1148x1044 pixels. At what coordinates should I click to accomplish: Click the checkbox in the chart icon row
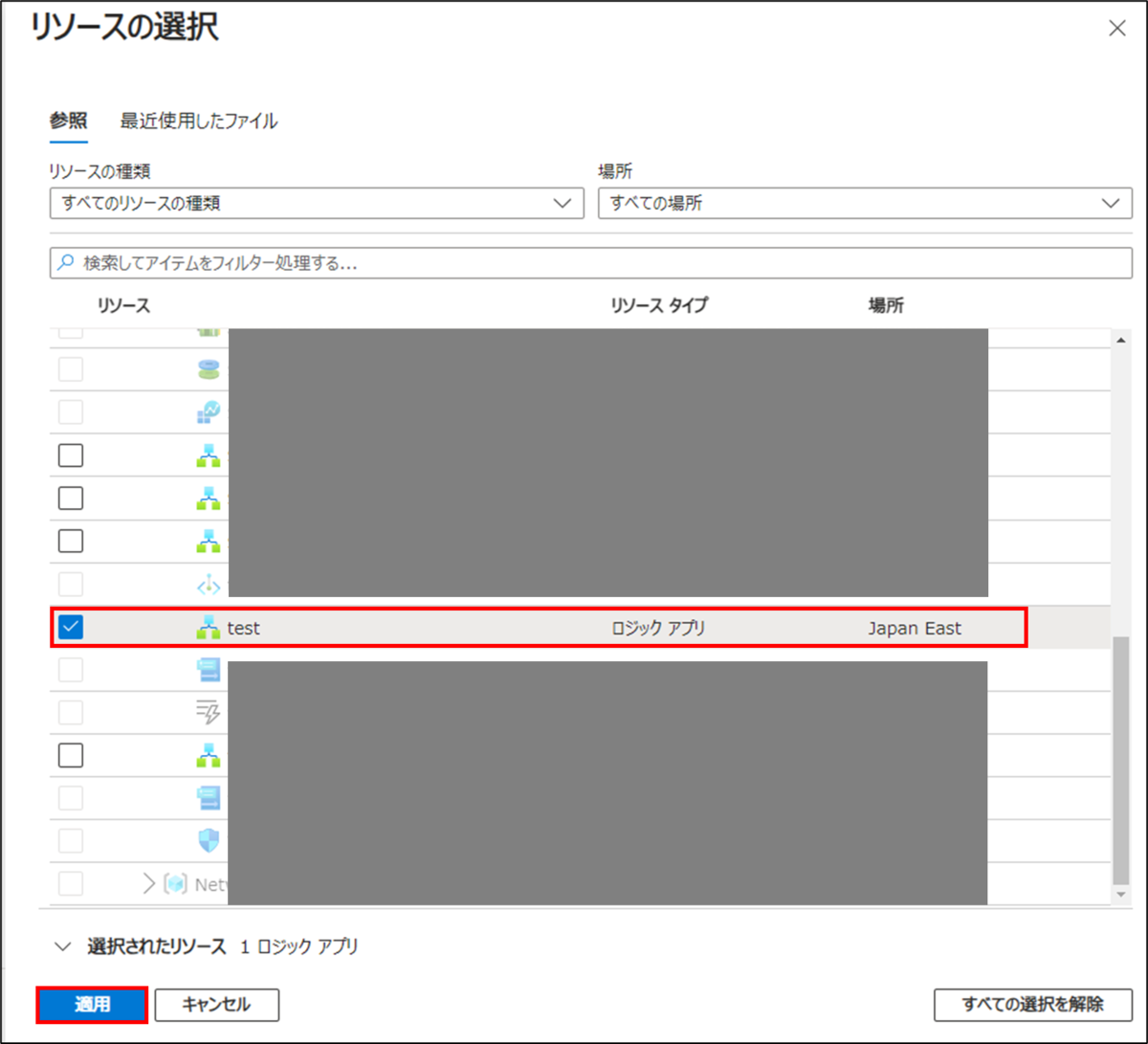(x=71, y=412)
